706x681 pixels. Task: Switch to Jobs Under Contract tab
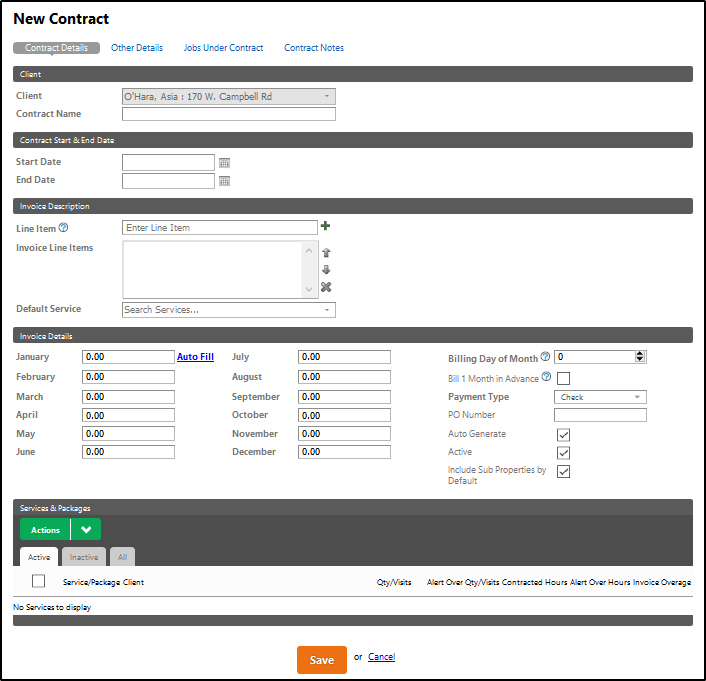[223, 48]
